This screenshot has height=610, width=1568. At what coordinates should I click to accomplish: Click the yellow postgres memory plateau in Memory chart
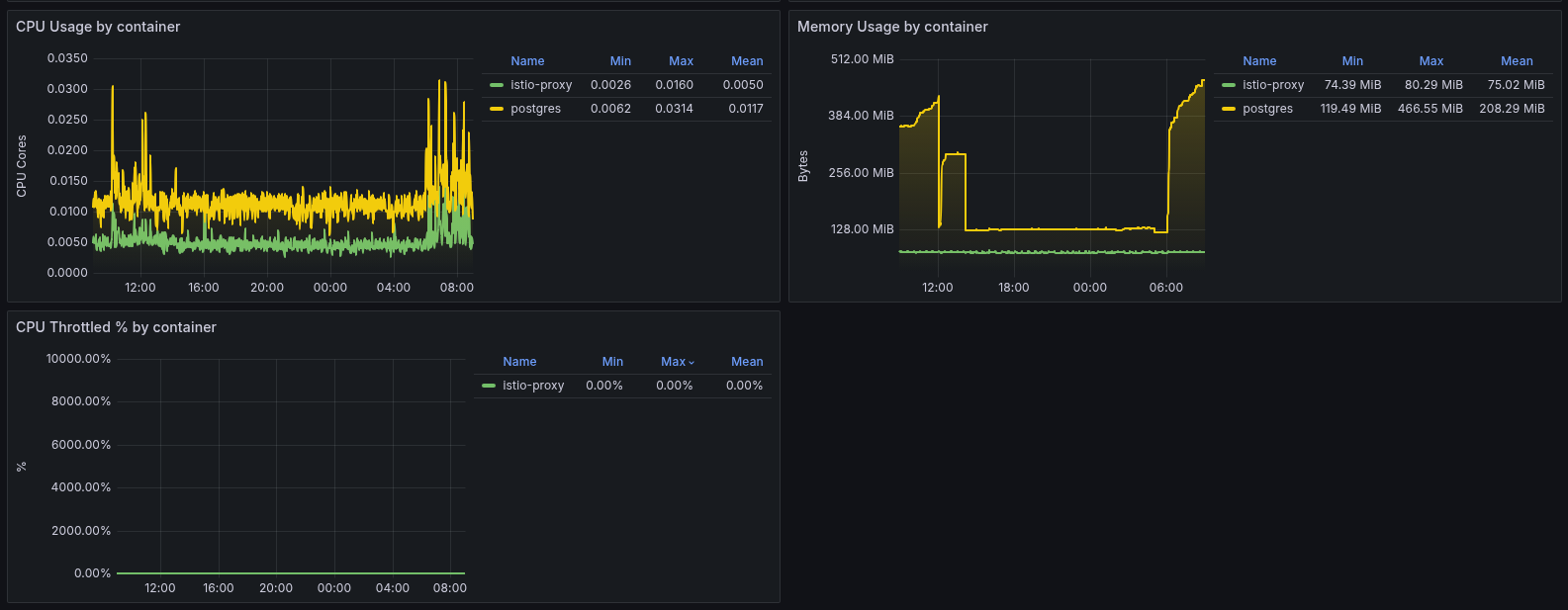[1059, 229]
